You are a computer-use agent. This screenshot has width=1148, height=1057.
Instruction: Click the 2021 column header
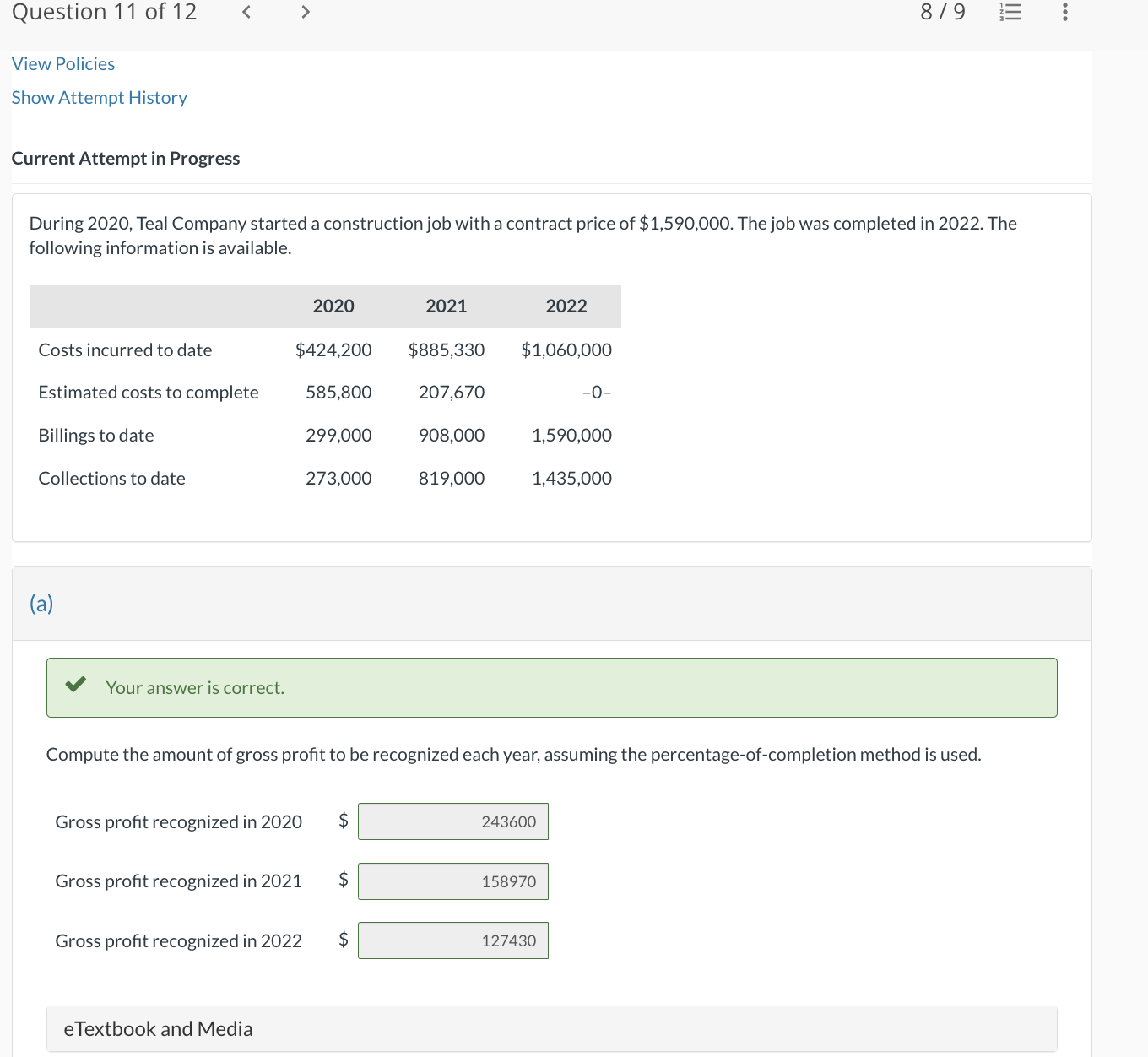[x=447, y=306]
